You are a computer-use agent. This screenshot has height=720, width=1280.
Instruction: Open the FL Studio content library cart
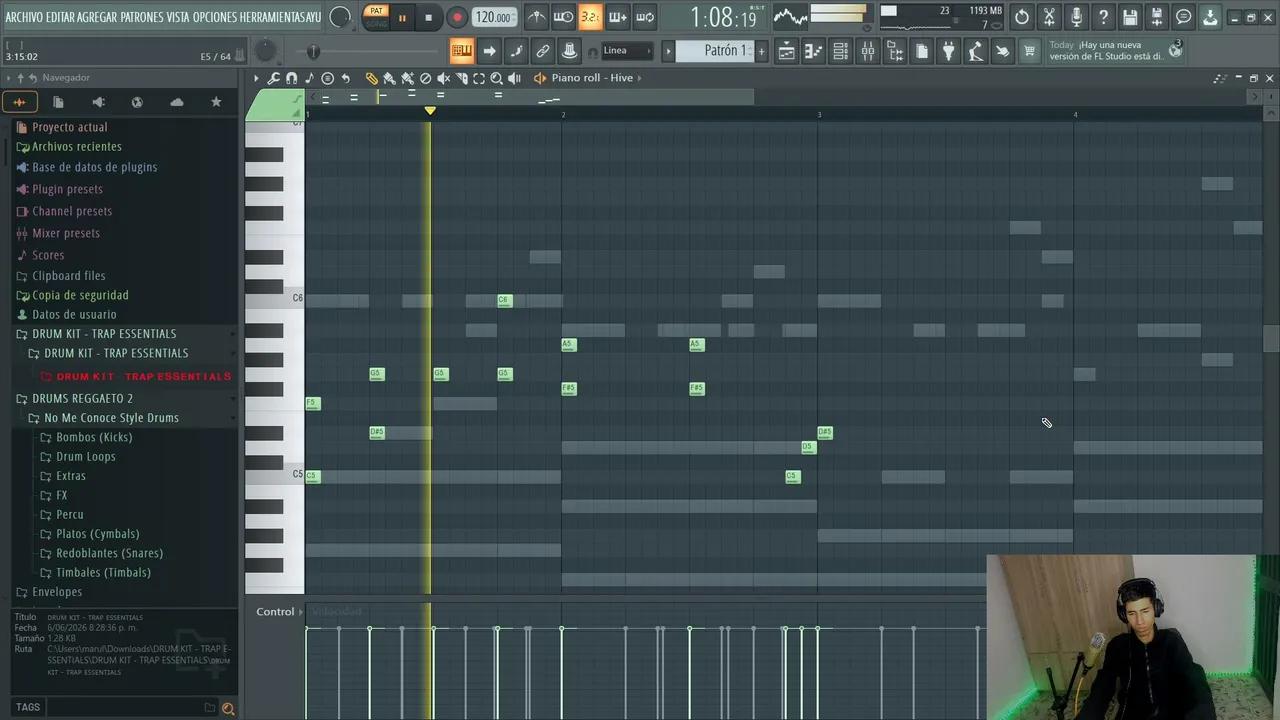[x=1028, y=51]
